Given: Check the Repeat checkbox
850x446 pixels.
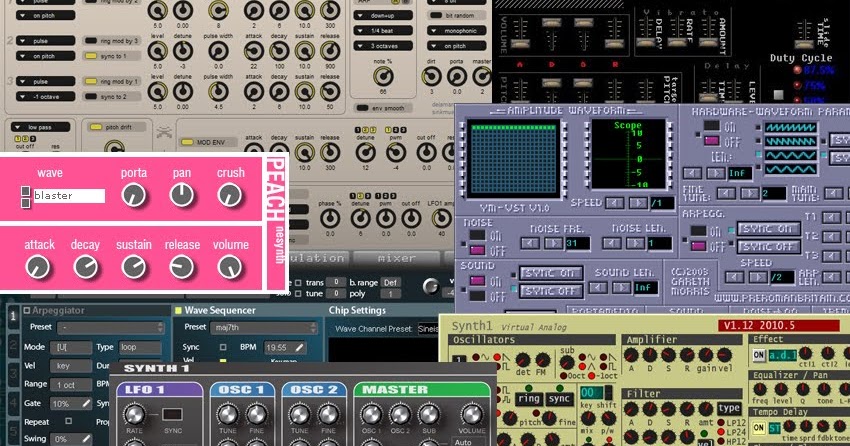Looking at the screenshot, I should (x=68, y=421).
